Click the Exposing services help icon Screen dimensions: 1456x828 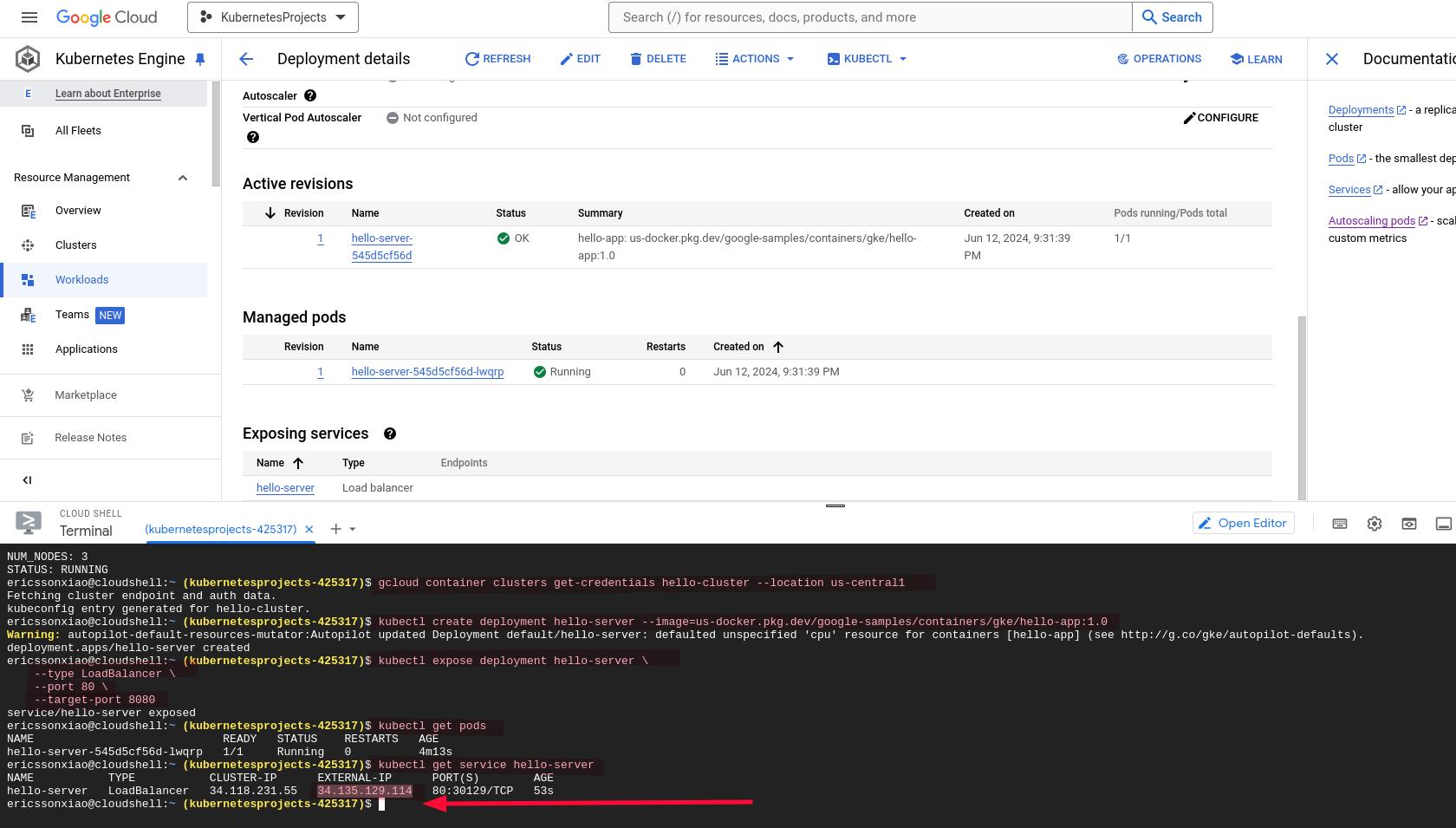click(x=390, y=434)
